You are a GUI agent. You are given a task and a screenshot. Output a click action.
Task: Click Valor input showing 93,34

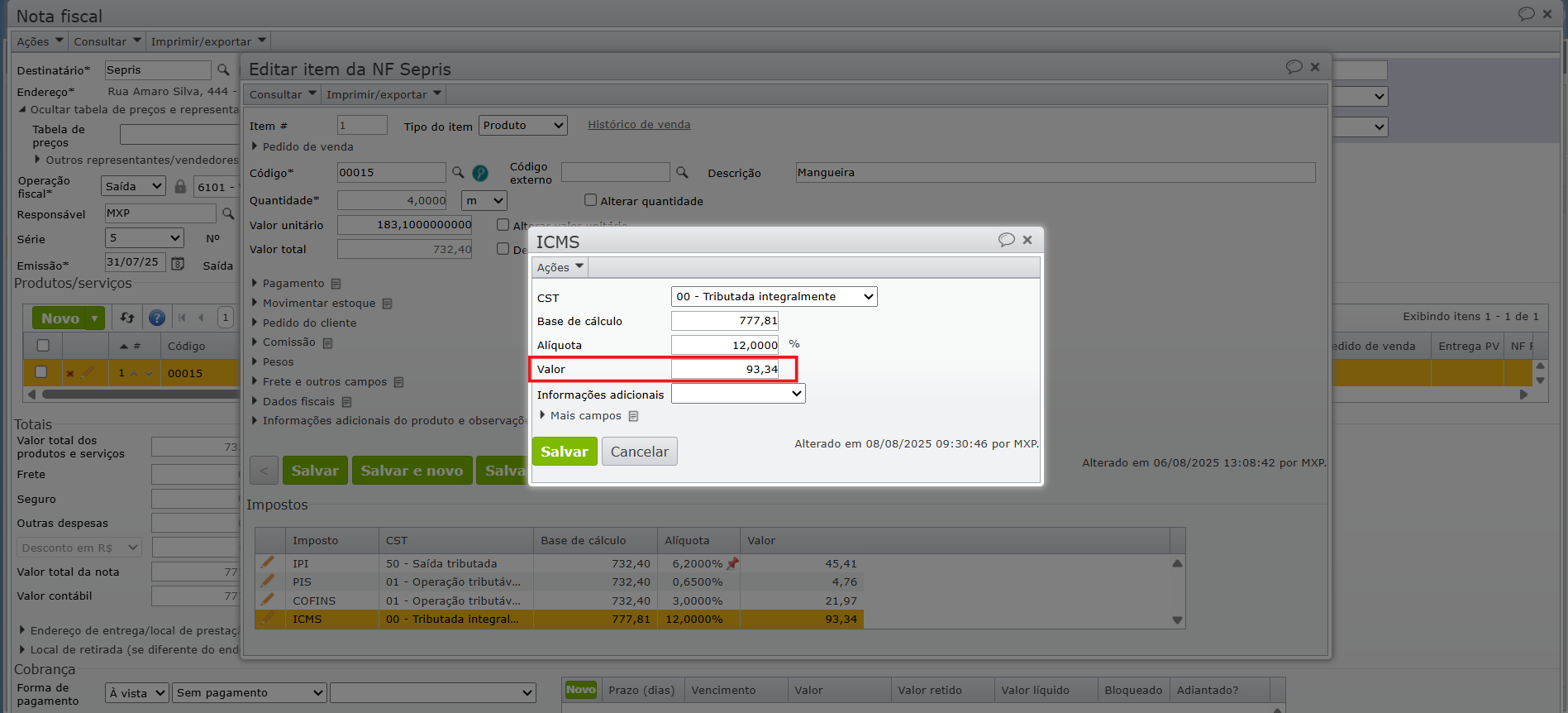click(725, 369)
